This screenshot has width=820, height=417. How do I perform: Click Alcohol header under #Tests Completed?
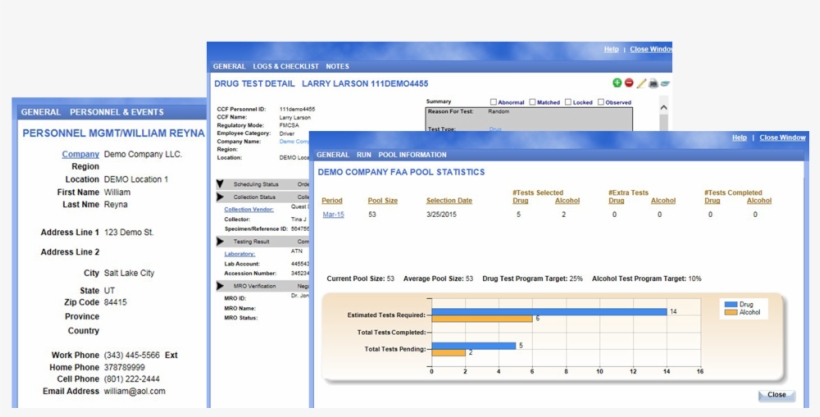point(759,200)
